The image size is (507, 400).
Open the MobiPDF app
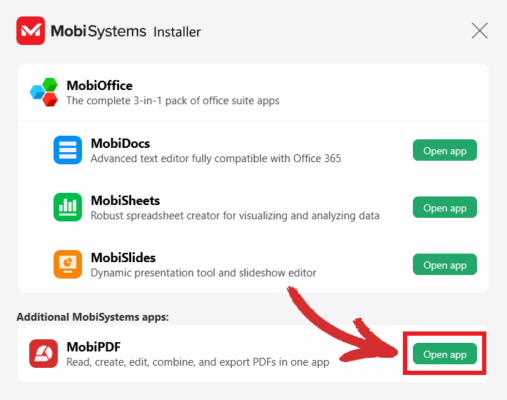pos(445,354)
